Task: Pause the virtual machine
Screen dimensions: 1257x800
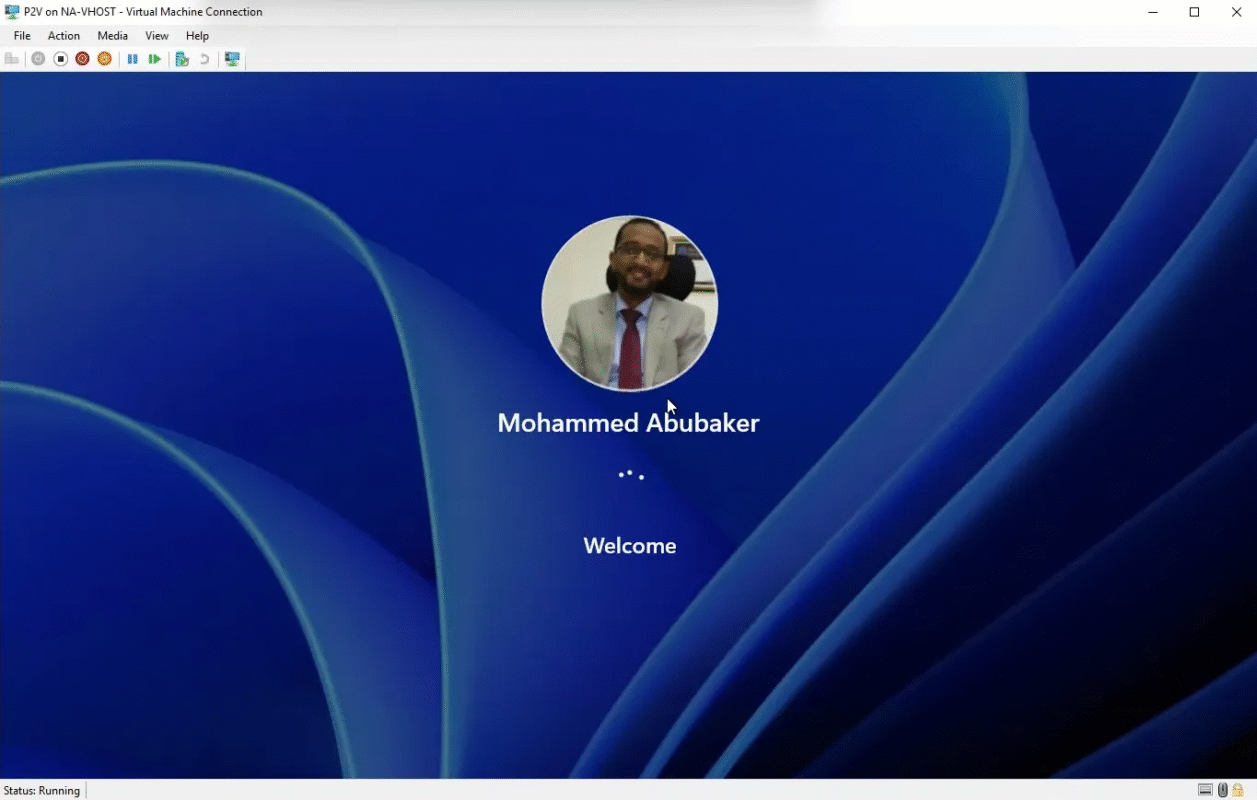Action: (x=132, y=59)
